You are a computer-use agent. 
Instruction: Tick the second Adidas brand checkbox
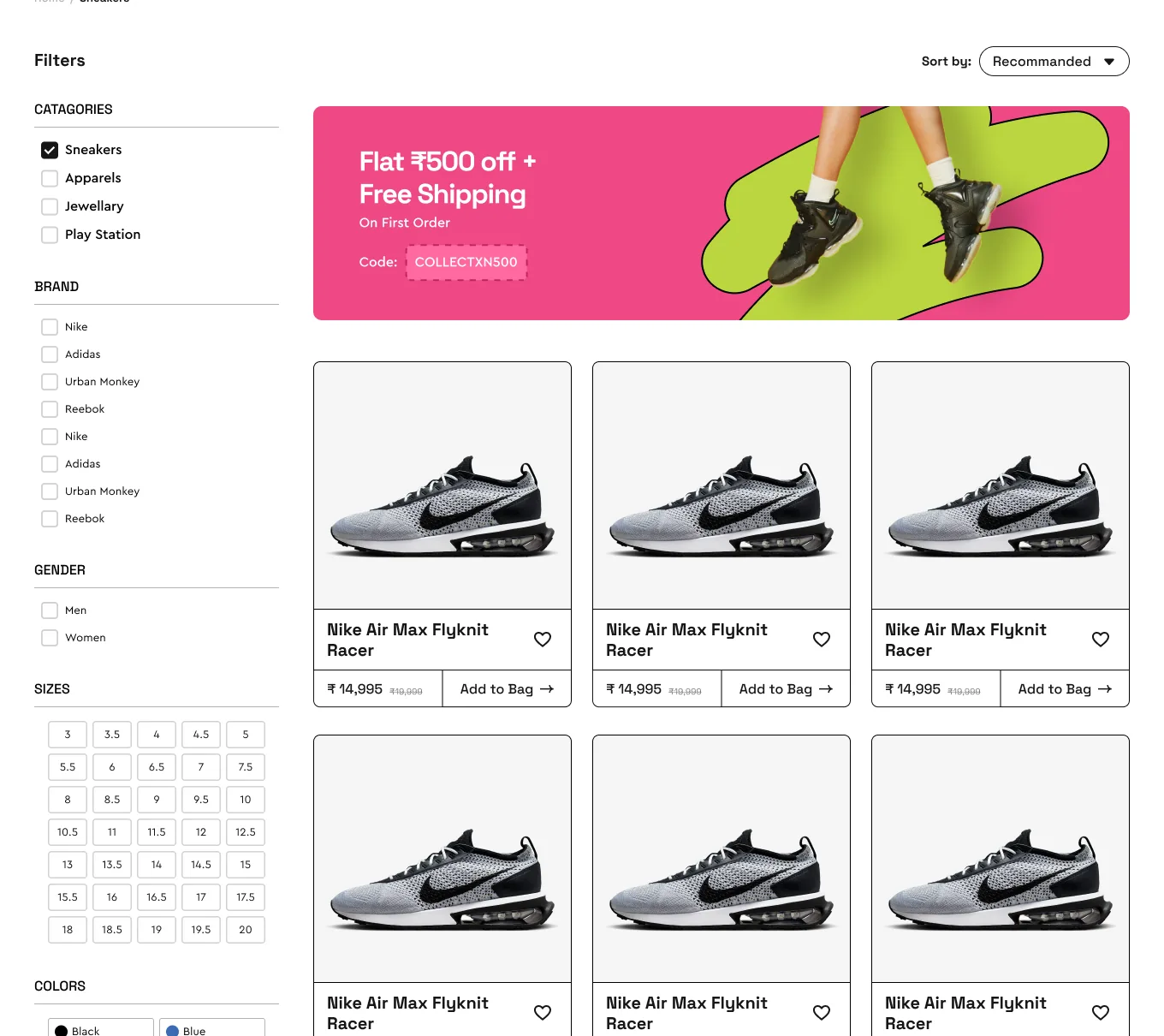[x=50, y=464]
